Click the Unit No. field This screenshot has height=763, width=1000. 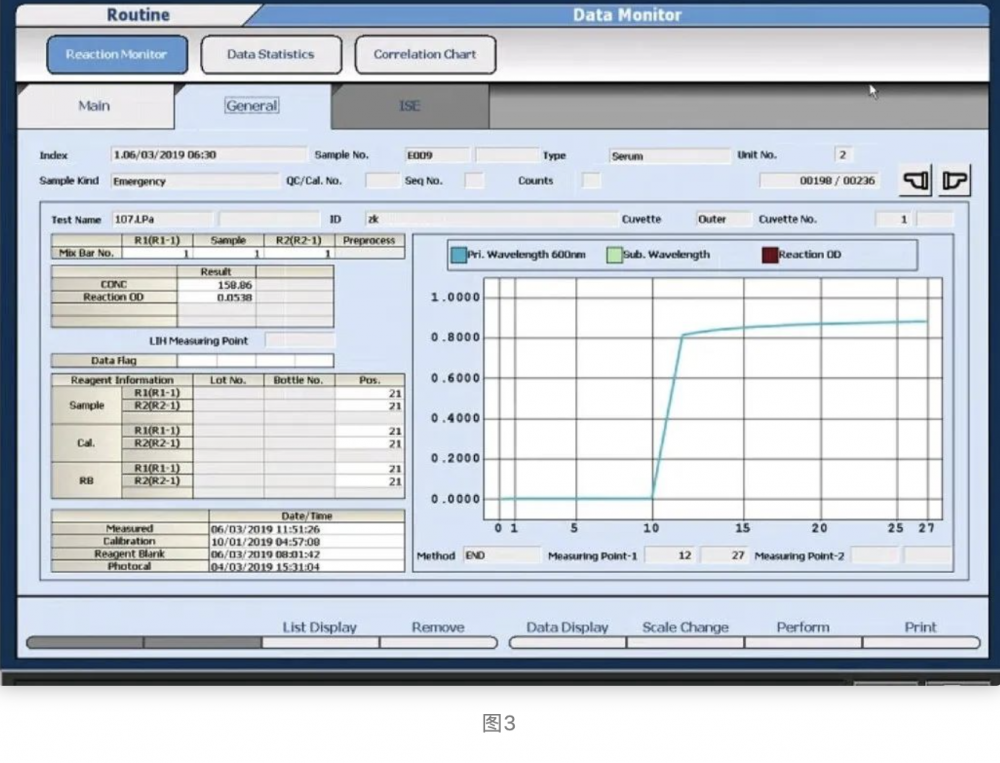tap(843, 155)
